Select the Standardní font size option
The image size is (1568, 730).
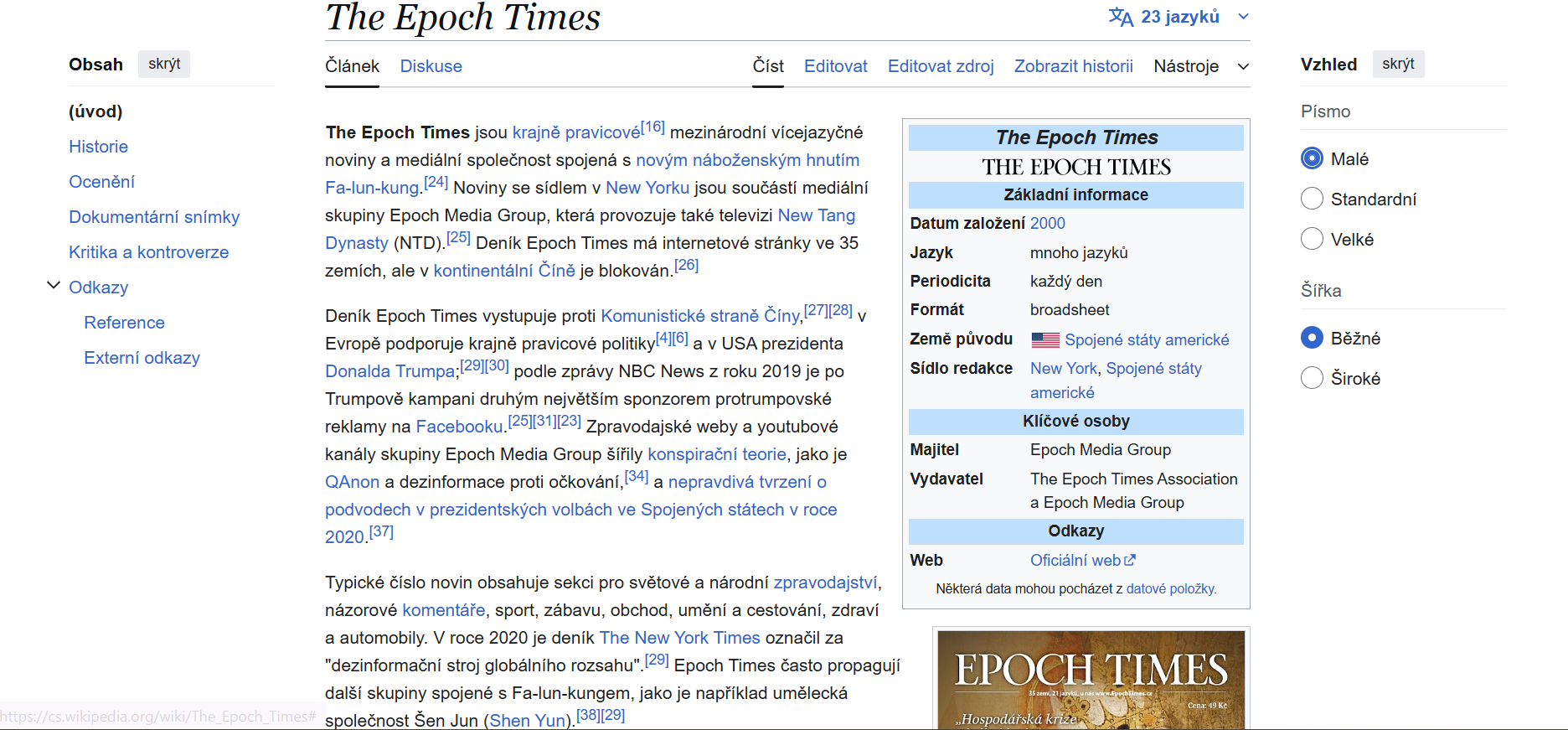coord(1312,199)
